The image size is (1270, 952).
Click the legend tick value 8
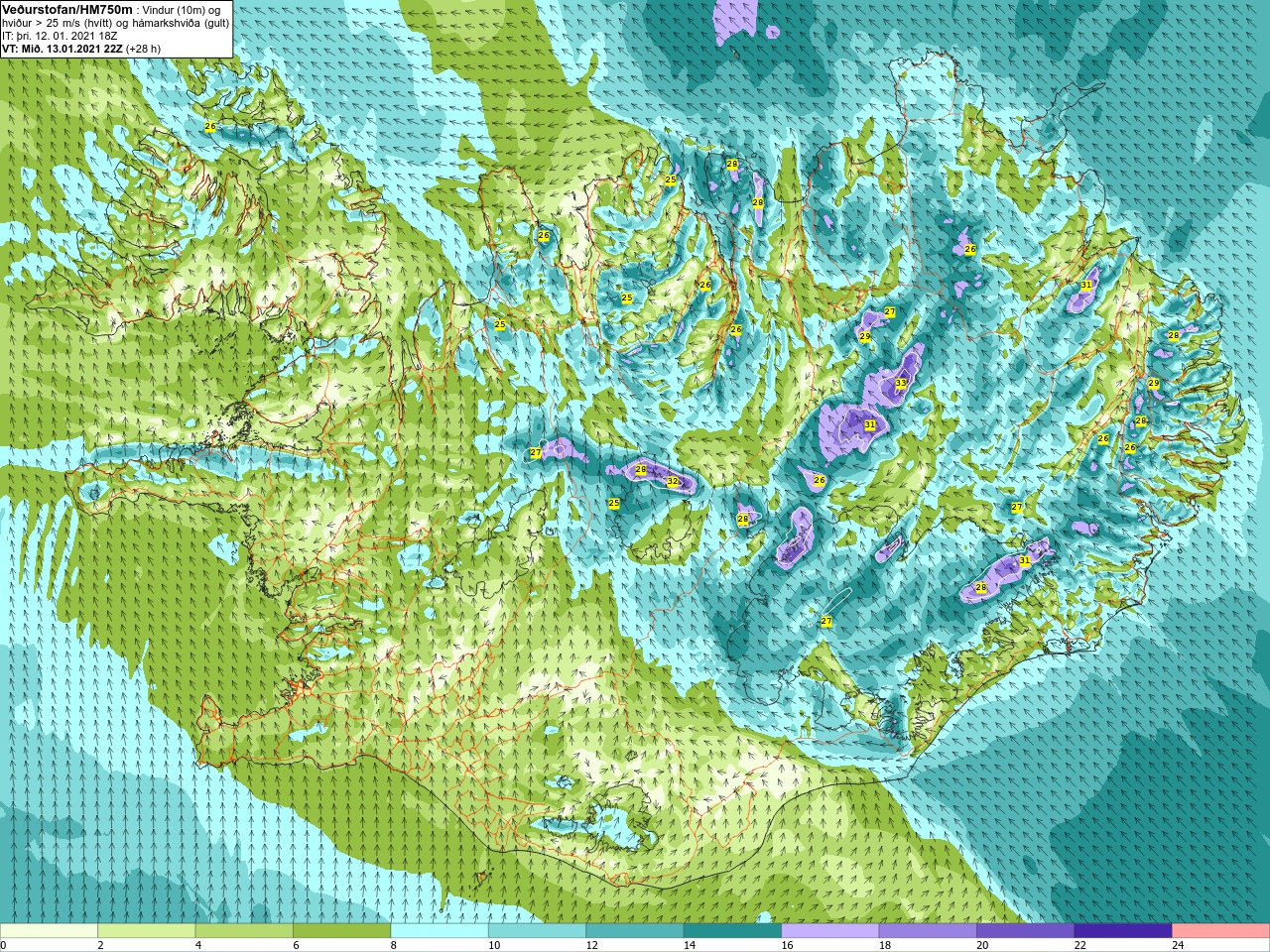pyautogui.click(x=393, y=945)
